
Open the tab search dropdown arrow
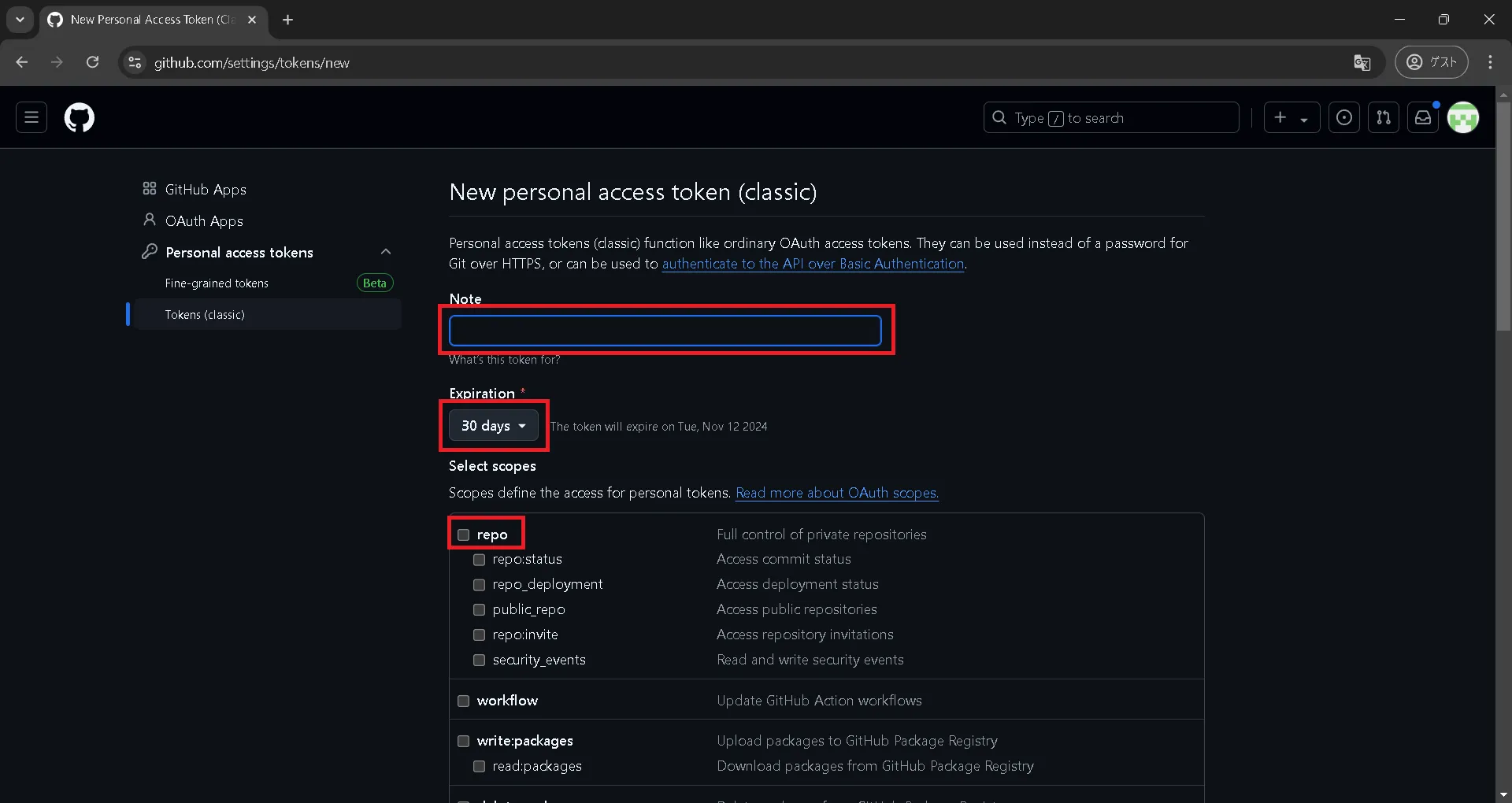20,20
